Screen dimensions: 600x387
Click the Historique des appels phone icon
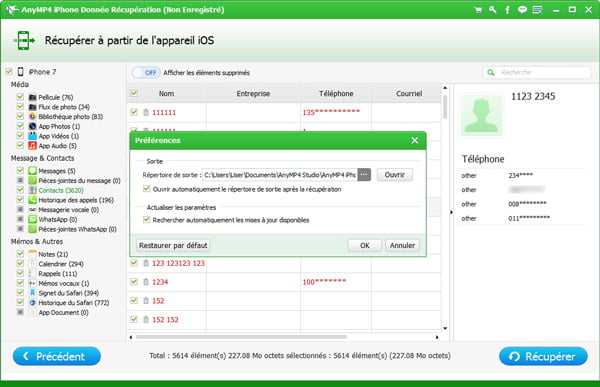(33, 200)
